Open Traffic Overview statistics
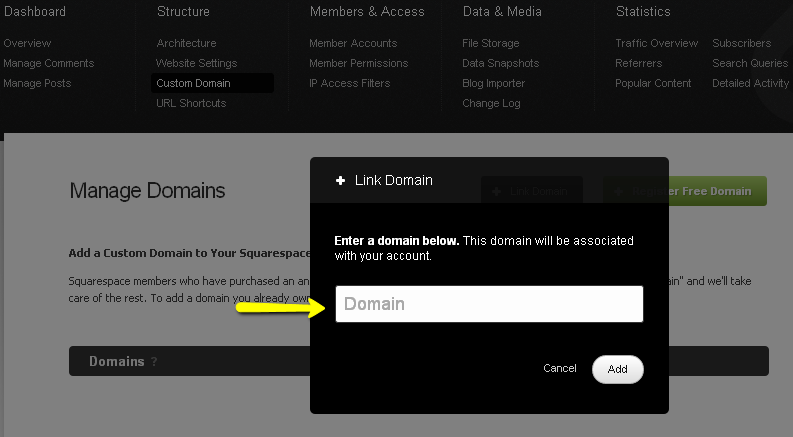Image resolution: width=793 pixels, height=437 pixels. pyautogui.click(x=656, y=43)
